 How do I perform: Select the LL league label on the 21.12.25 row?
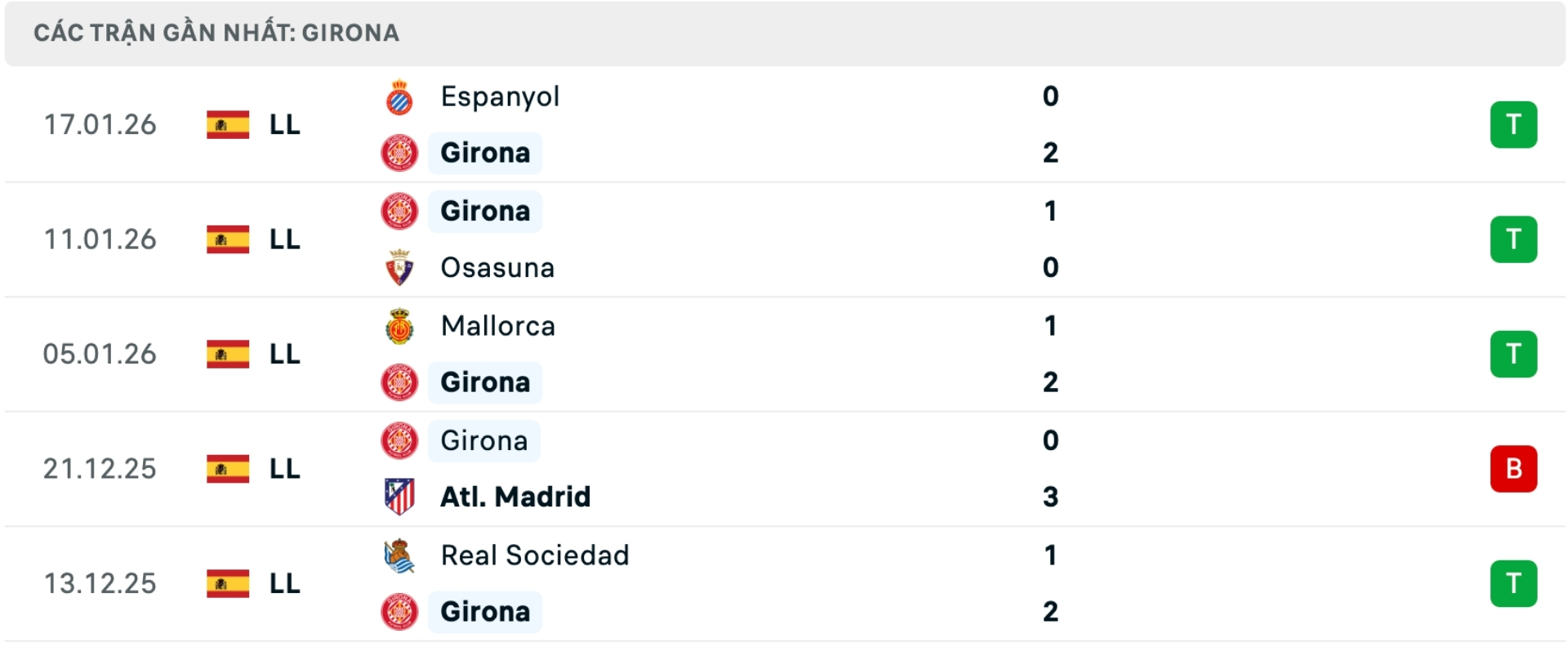pyautogui.click(x=284, y=468)
